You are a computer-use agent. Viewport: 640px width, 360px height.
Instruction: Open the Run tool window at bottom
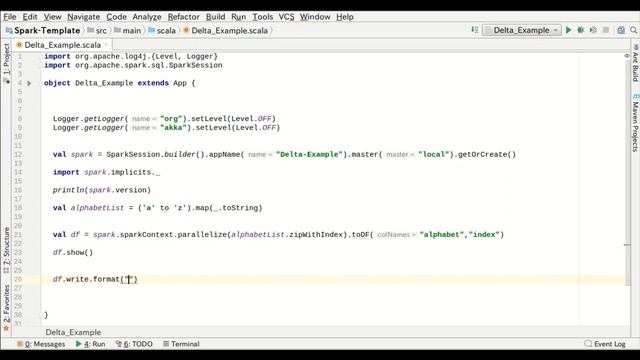click(90, 344)
